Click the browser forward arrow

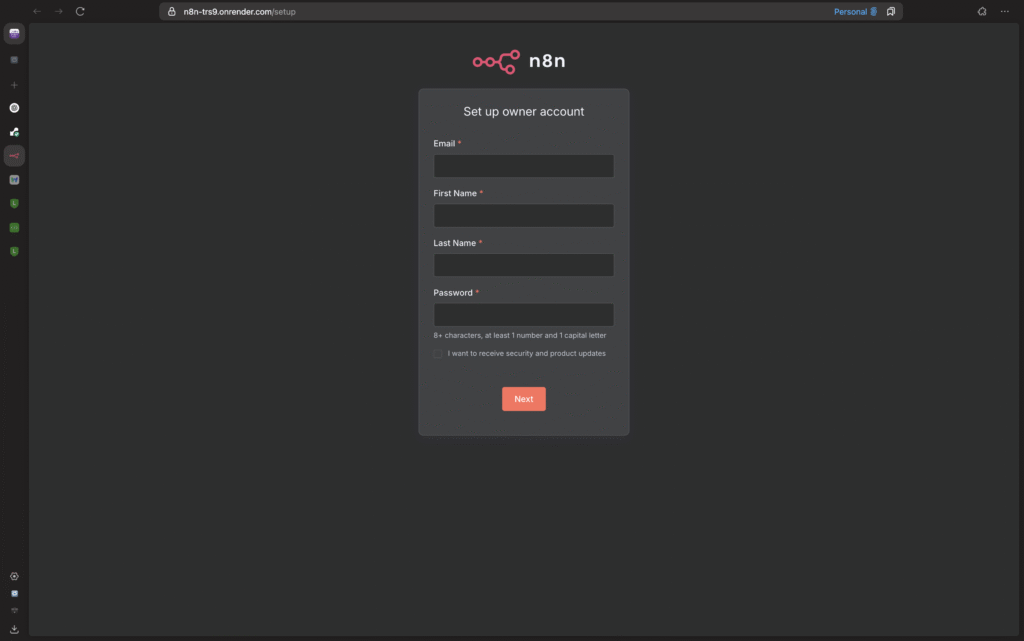coord(59,11)
